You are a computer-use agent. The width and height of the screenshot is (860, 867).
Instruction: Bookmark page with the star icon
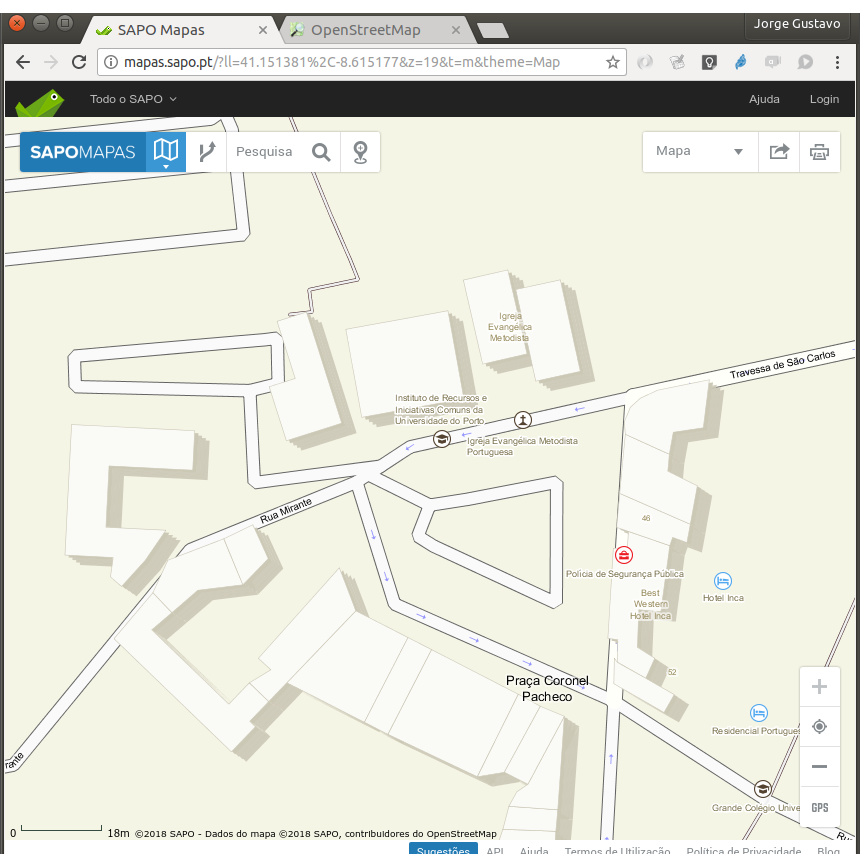(613, 62)
